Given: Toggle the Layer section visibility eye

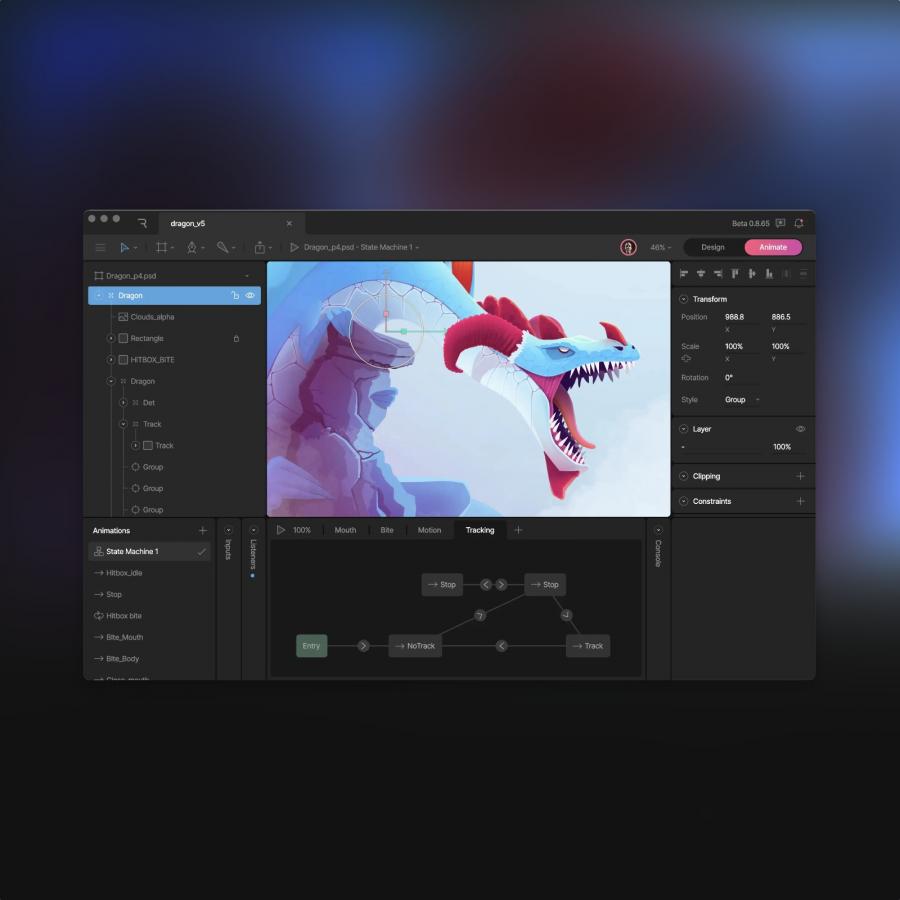Looking at the screenshot, I should (x=798, y=428).
